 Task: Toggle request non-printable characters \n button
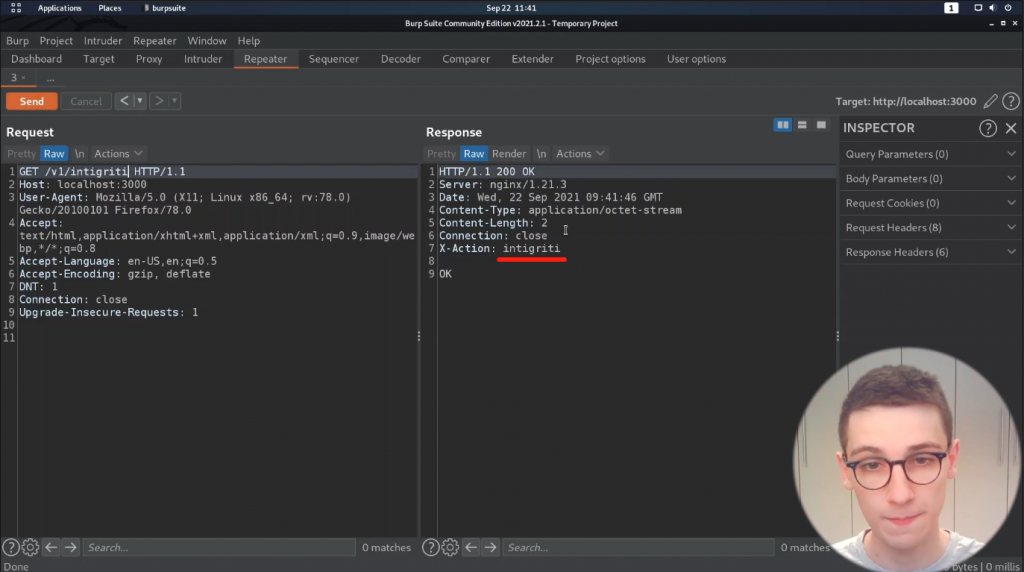click(x=80, y=154)
